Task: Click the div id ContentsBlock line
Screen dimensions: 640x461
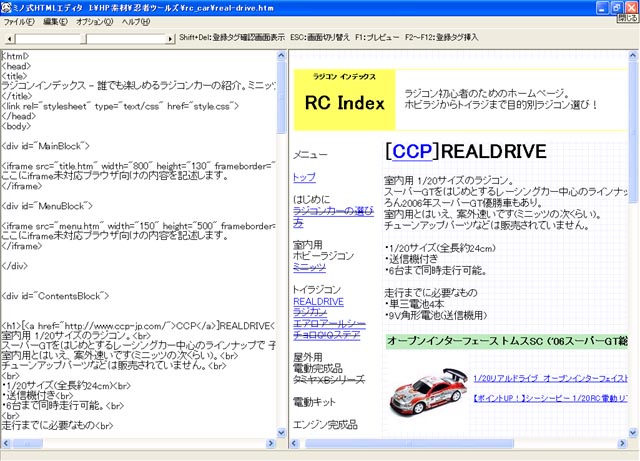Action: 55,296
